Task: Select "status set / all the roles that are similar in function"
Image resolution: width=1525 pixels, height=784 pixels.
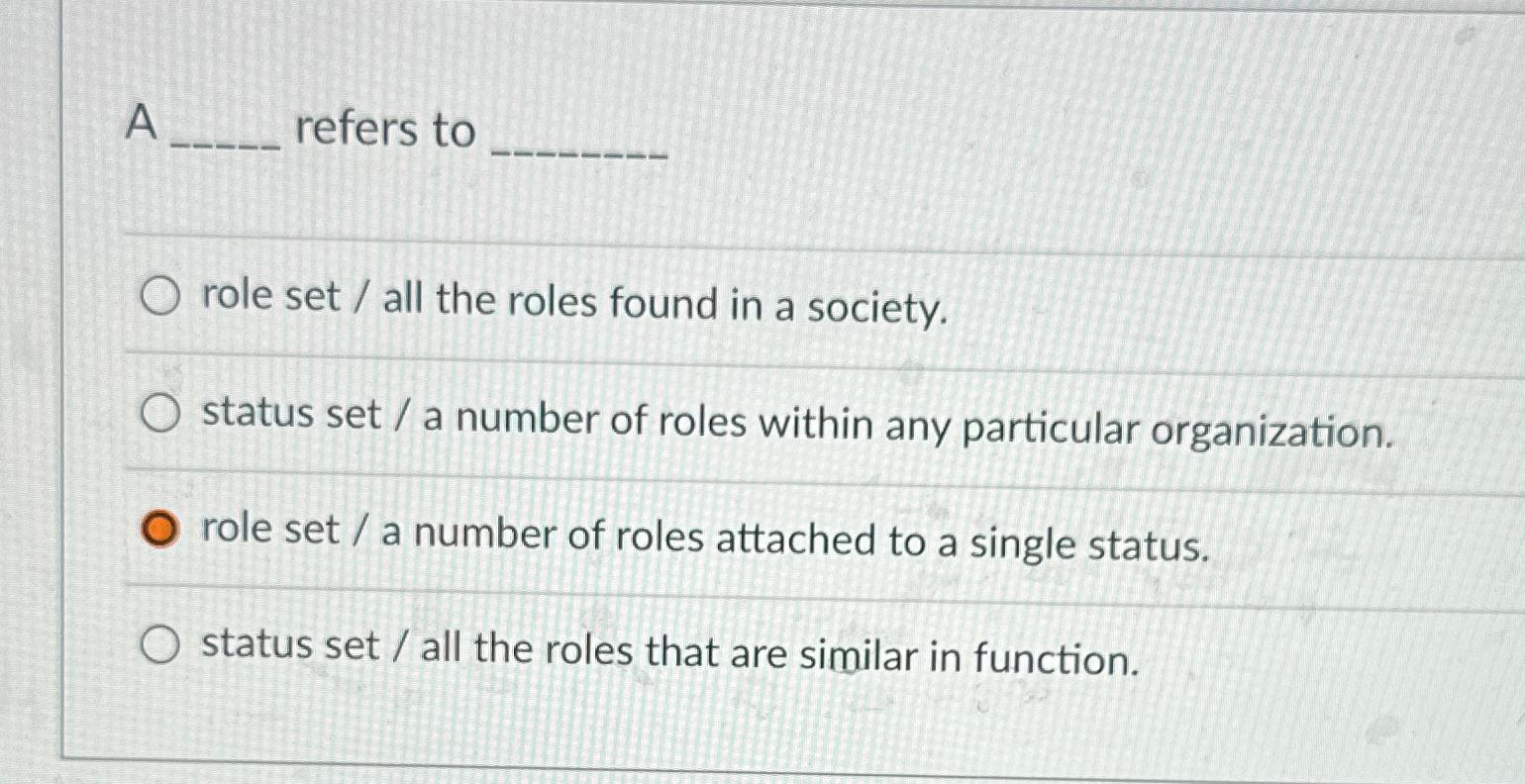Action: [159, 644]
